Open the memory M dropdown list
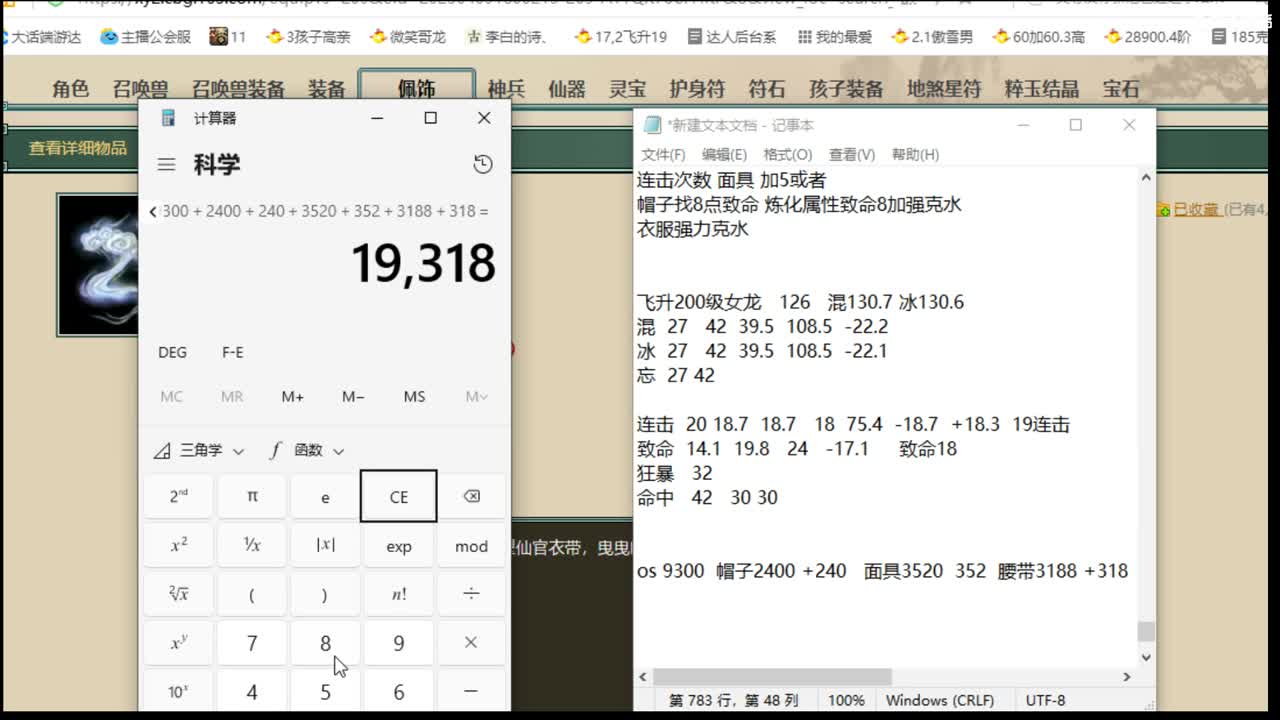Viewport: 1280px width, 720px height. [476, 397]
